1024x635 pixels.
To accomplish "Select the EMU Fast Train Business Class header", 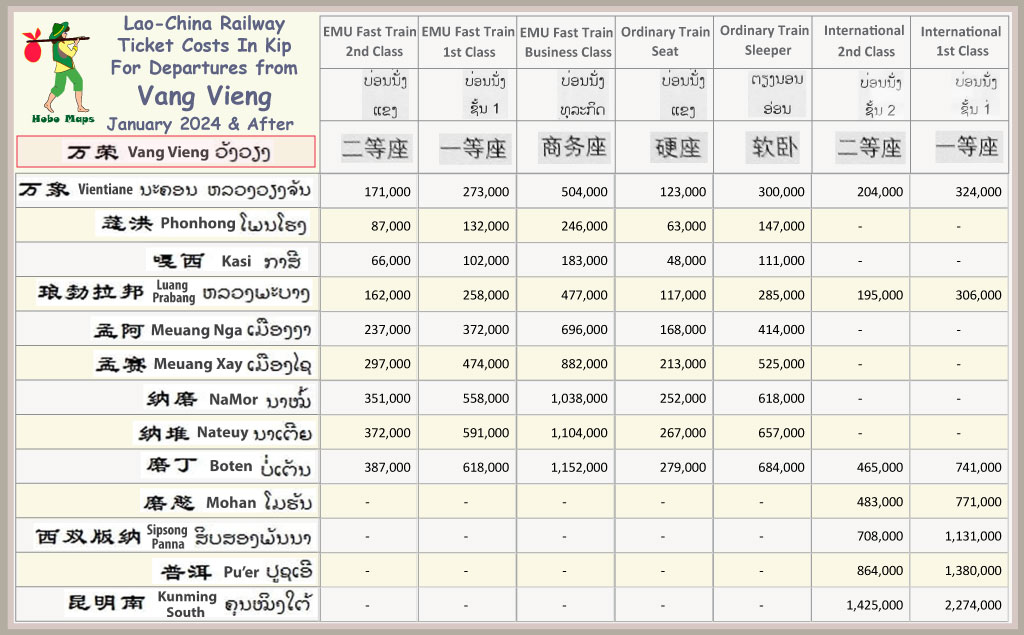I will pos(567,42).
